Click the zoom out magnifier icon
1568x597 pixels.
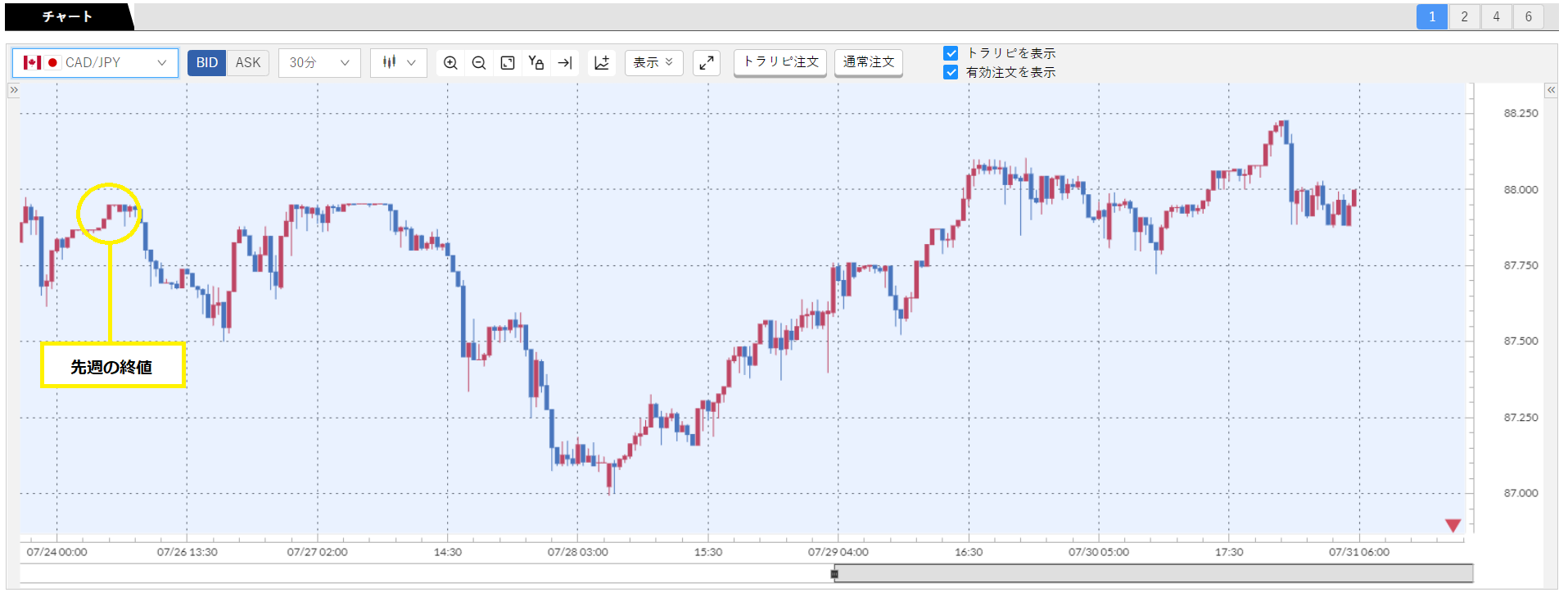pos(479,62)
